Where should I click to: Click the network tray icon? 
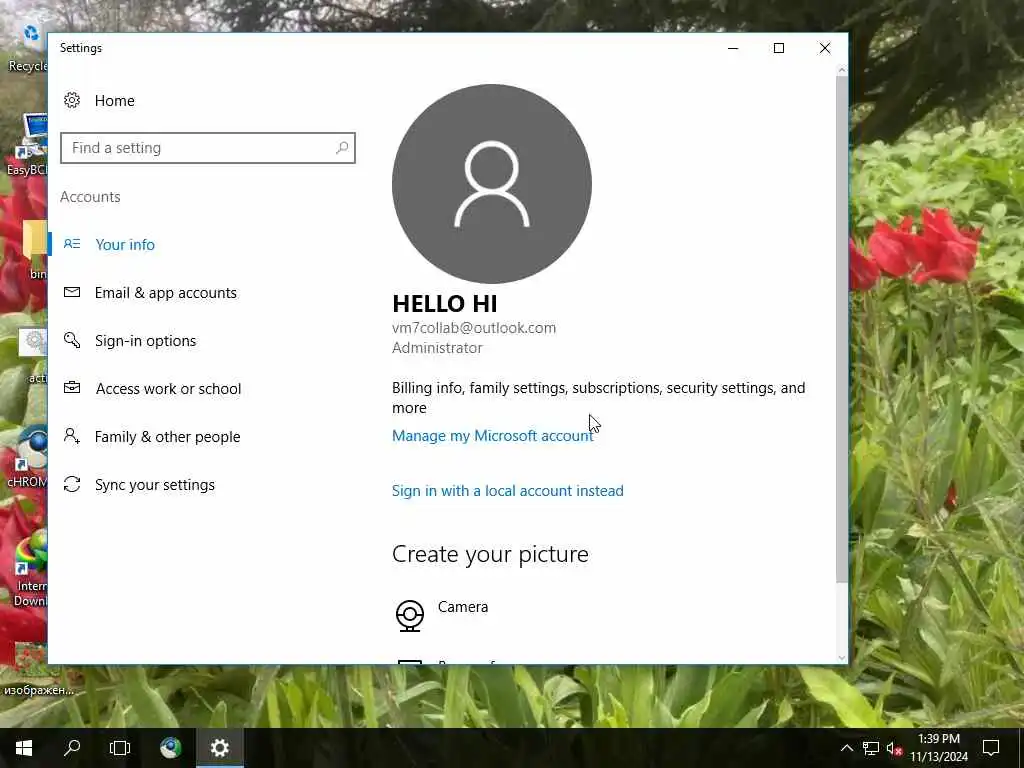tap(871, 748)
